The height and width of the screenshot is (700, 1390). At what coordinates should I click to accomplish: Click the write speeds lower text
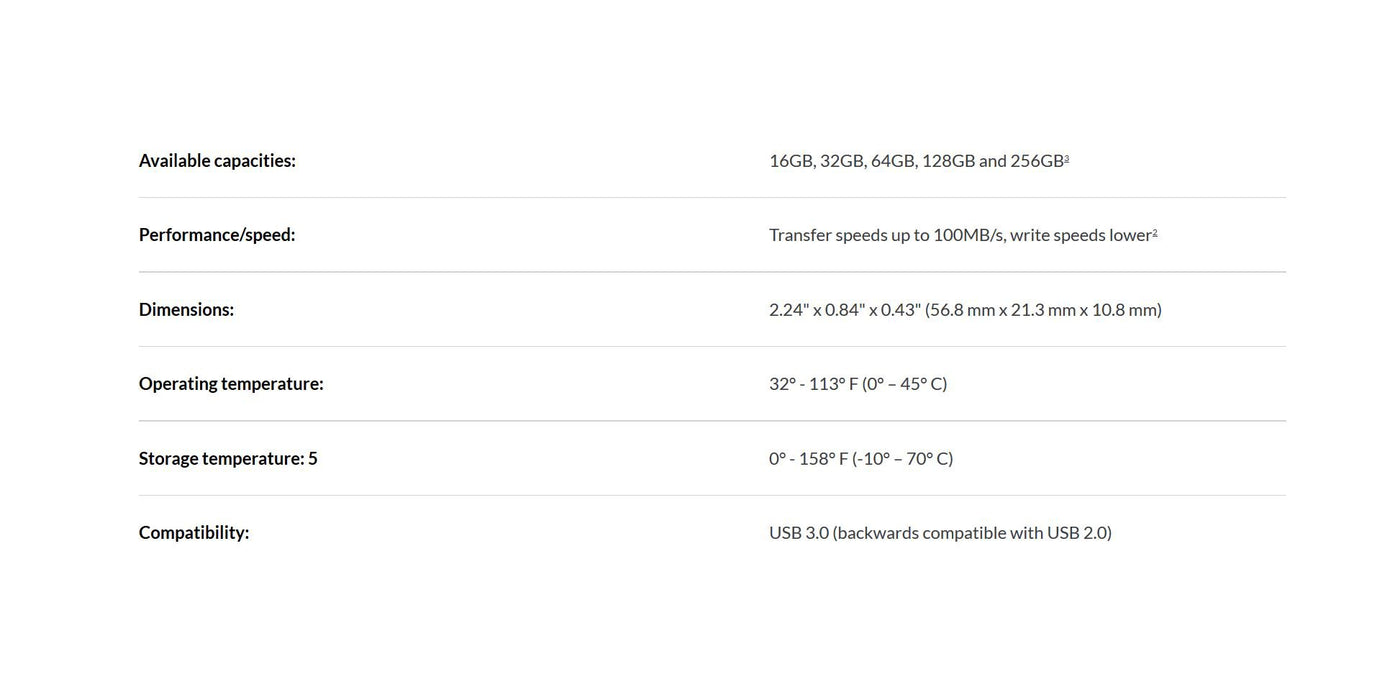[1081, 235]
